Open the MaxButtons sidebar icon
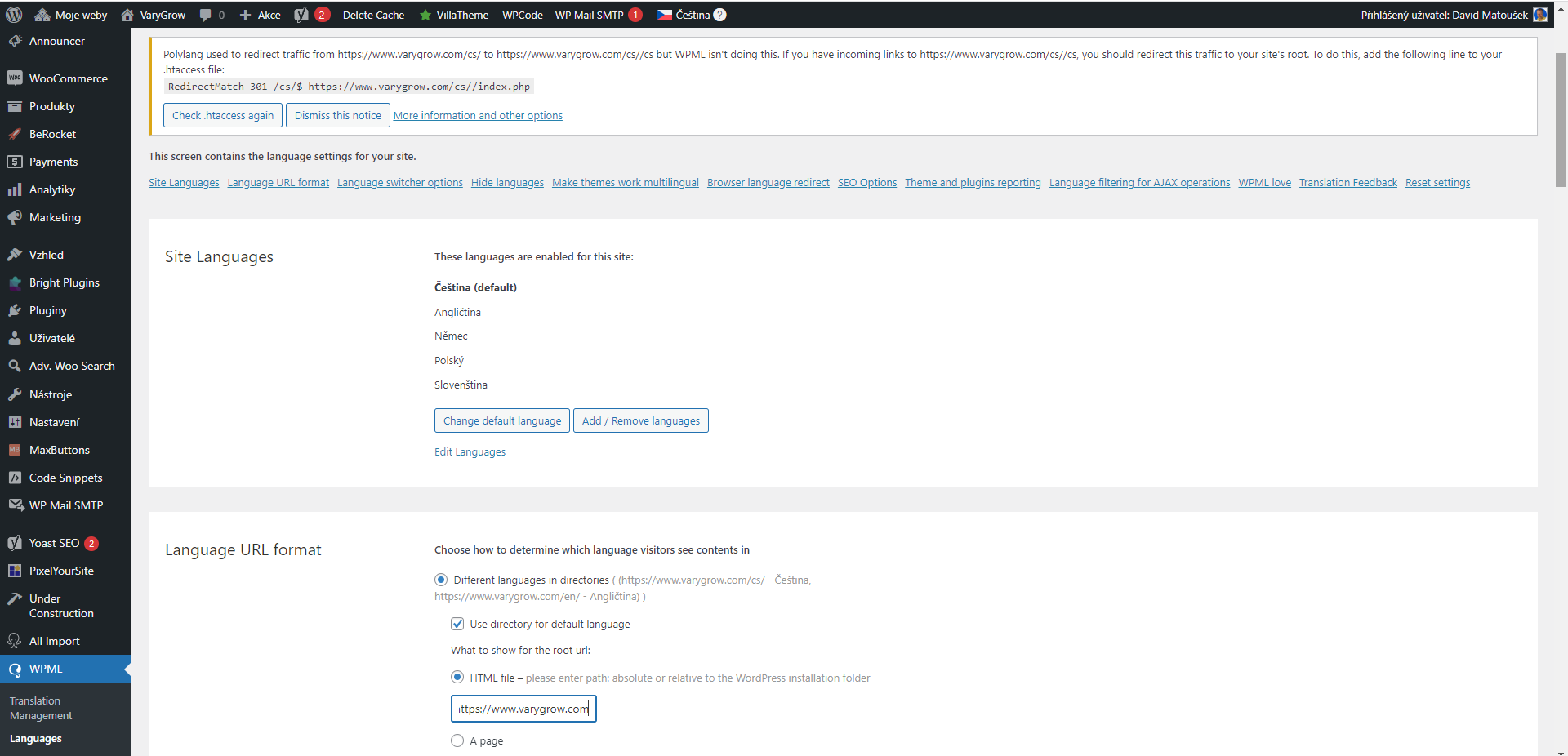This screenshot has width=1568, height=756. coord(15,450)
